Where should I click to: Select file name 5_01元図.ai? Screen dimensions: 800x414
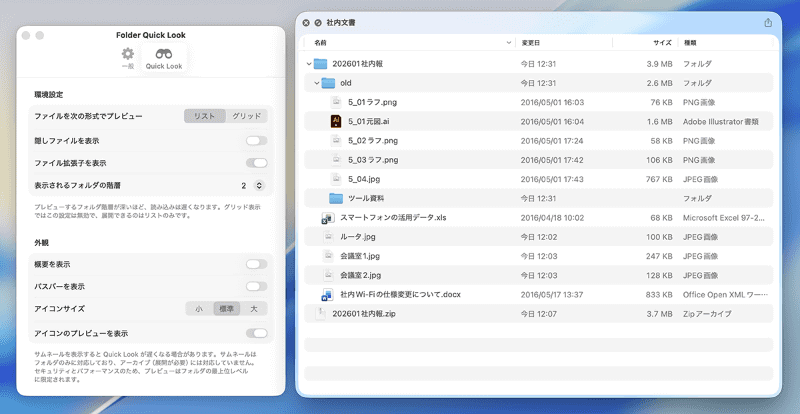point(369,121)
